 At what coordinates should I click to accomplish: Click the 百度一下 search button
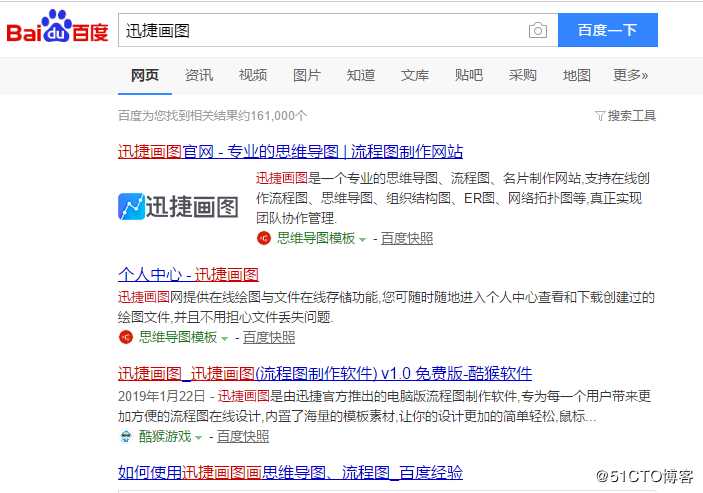608,30
